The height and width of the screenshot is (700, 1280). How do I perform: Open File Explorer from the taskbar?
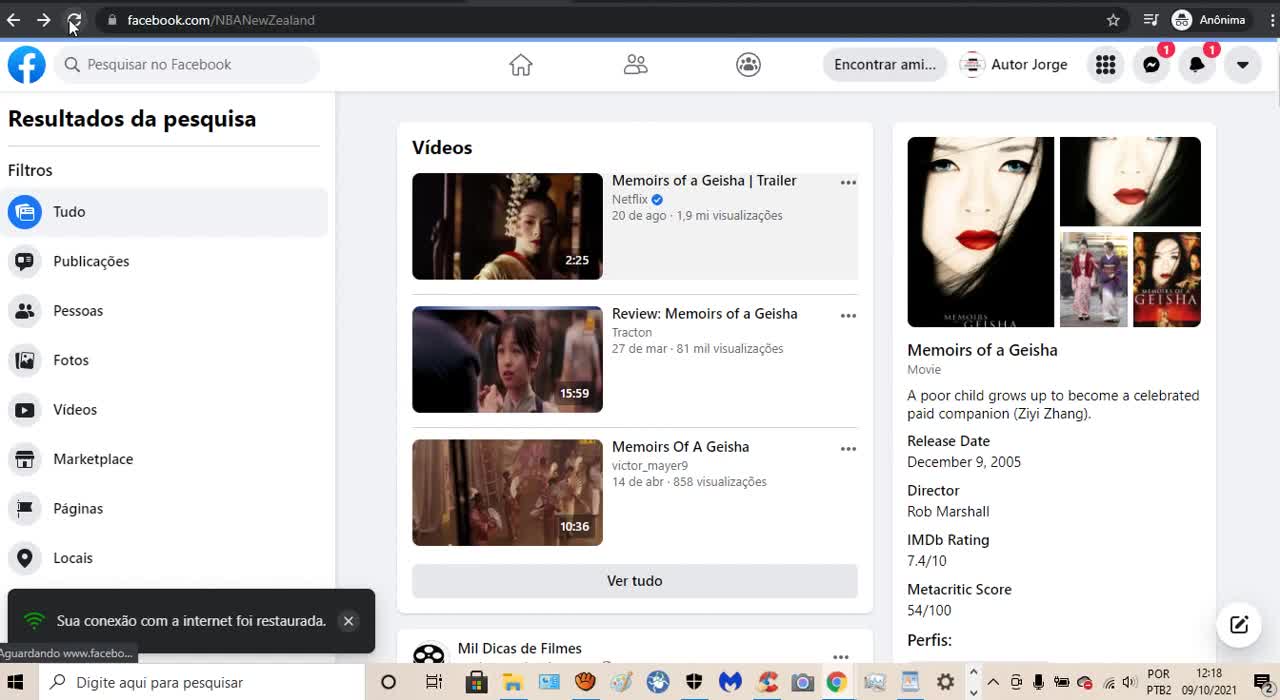pyautogui.click(x=513, y=682)
